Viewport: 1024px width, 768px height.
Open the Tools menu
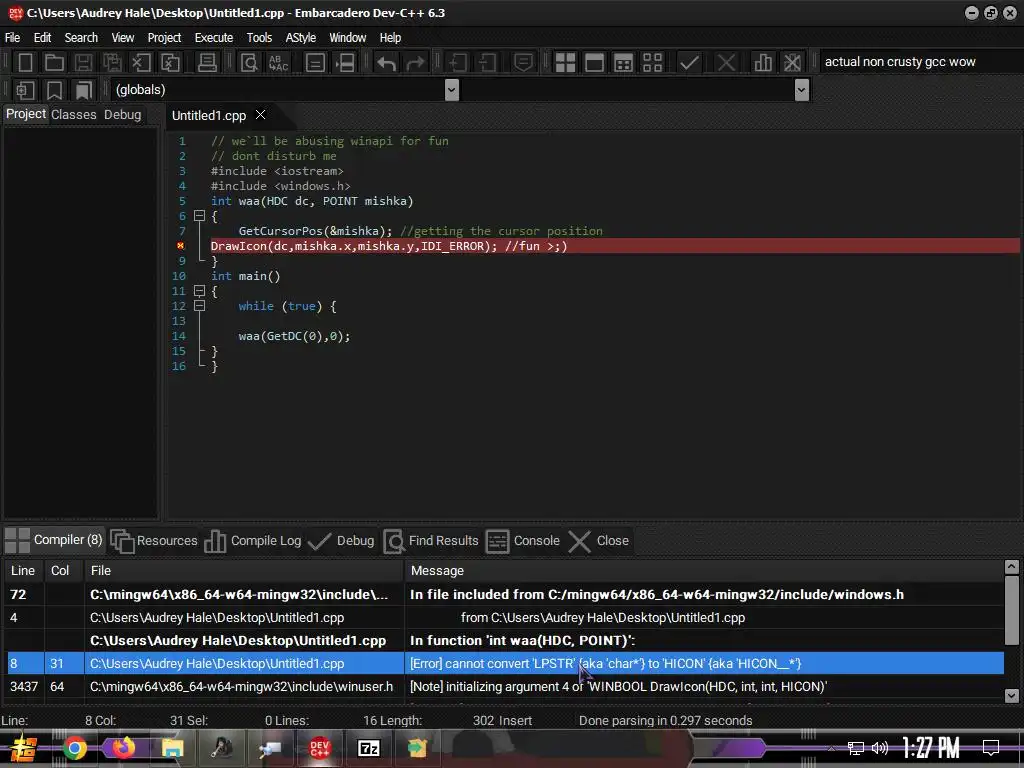(x=259, y=37)
